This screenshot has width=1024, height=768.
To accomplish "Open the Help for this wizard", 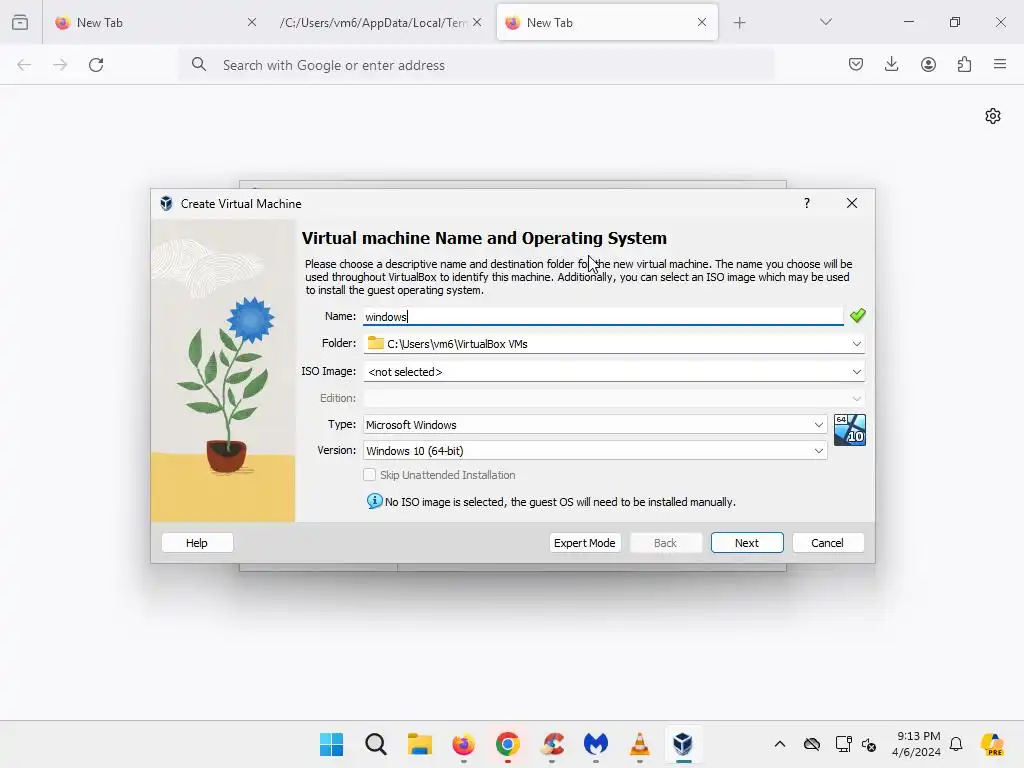I will click(x=197, y=543).
